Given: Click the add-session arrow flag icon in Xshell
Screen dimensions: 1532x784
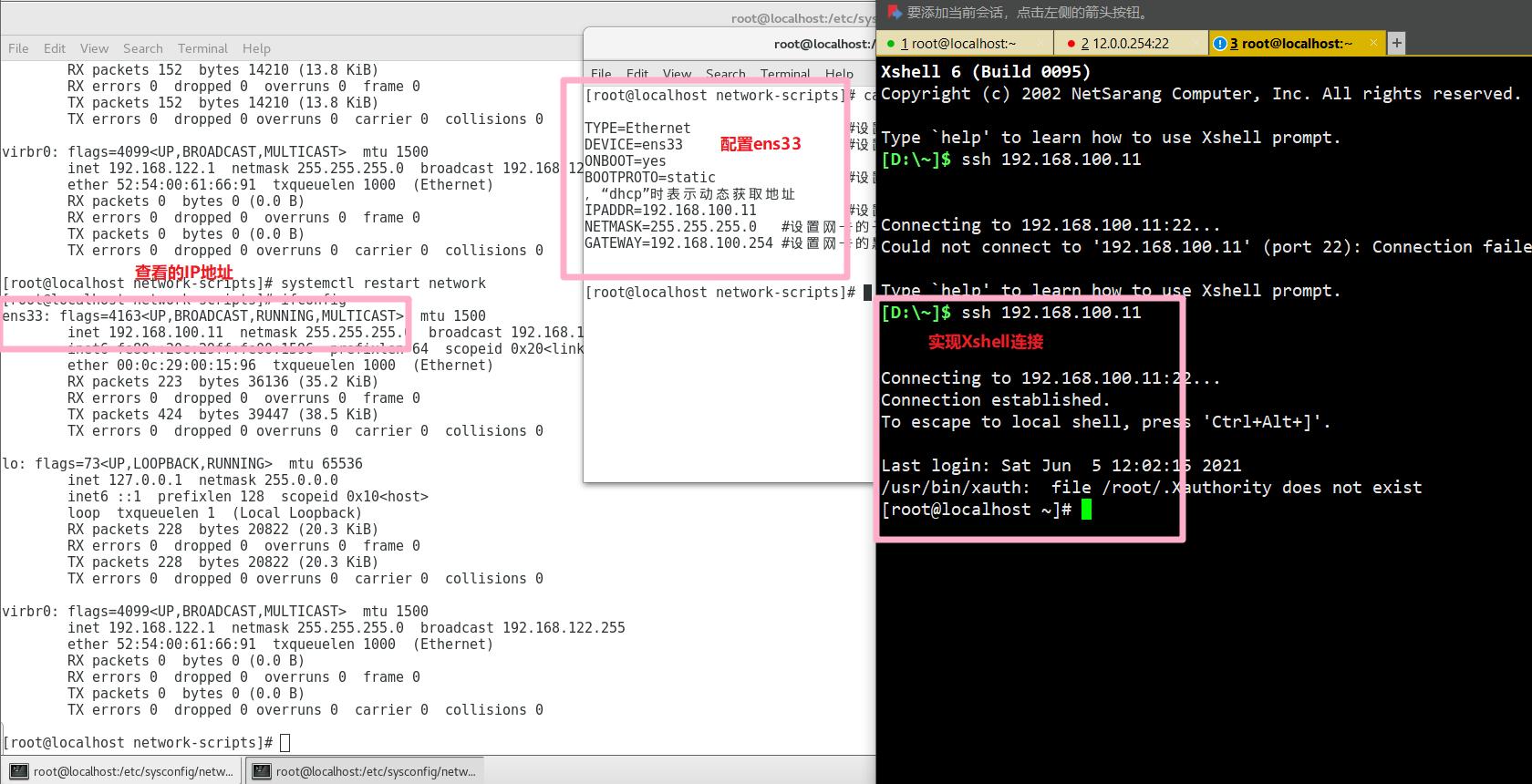Looking at the screenshot, I should point(894,12).
